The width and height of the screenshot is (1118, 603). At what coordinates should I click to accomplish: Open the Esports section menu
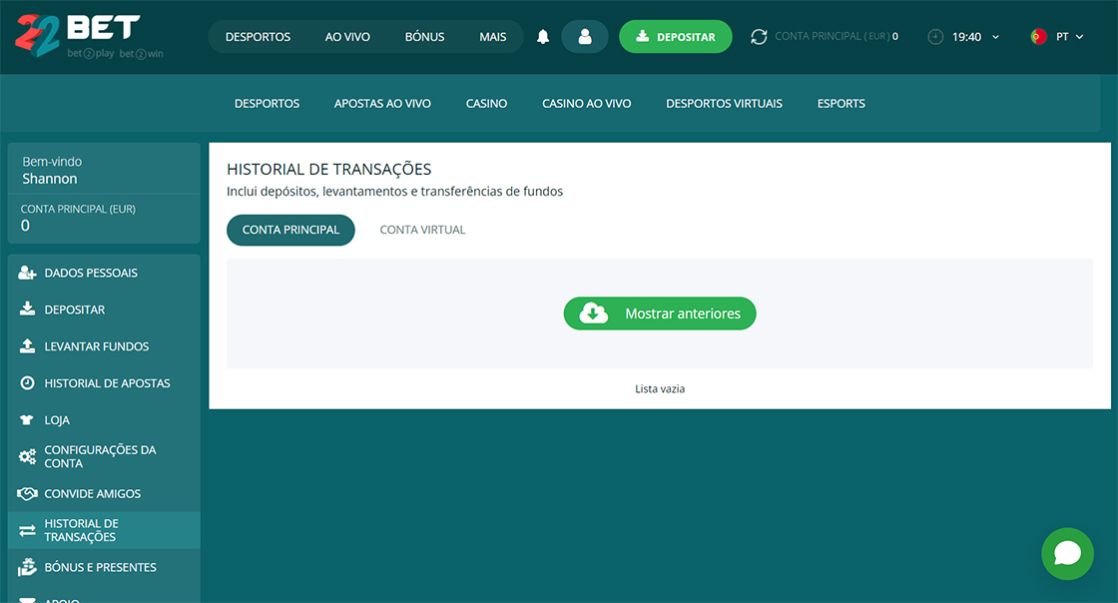click(840, 103)
